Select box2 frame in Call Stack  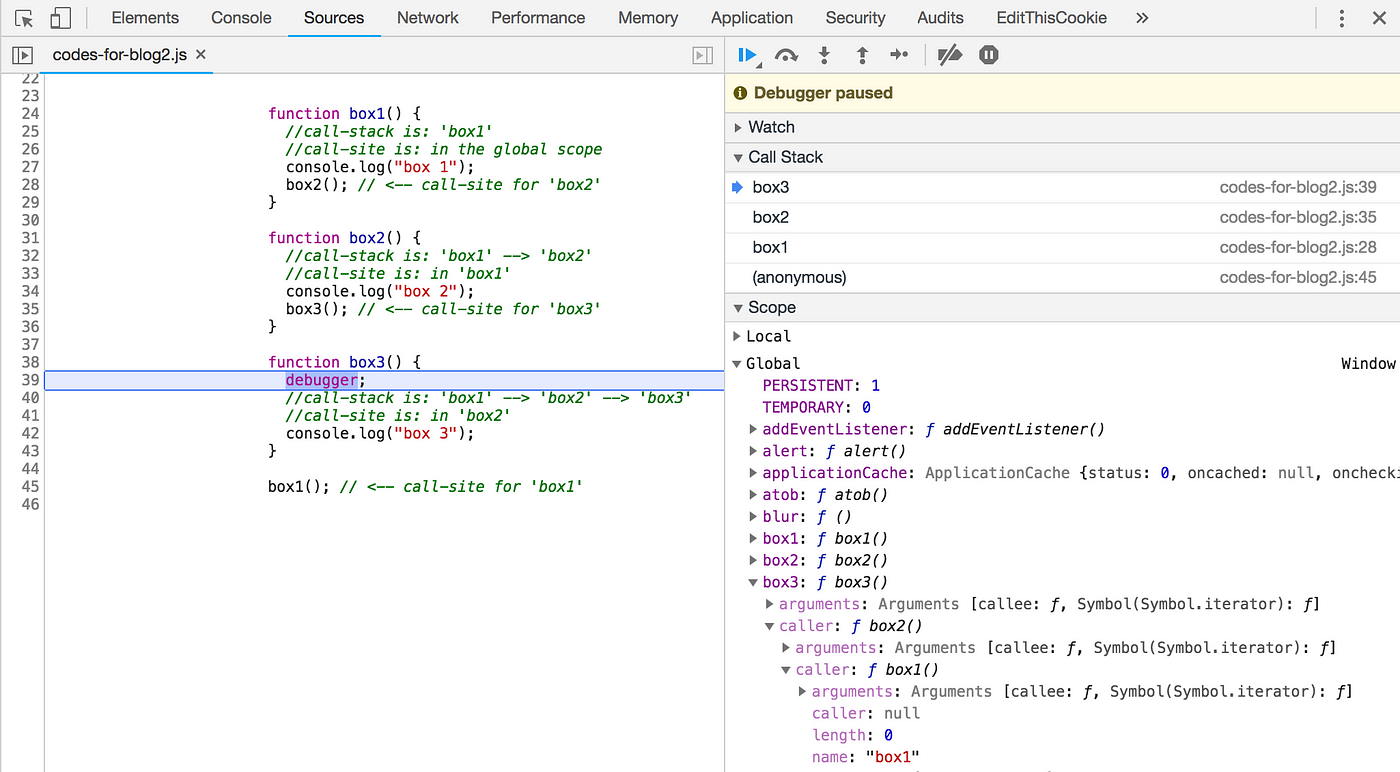click(1062, 217)
